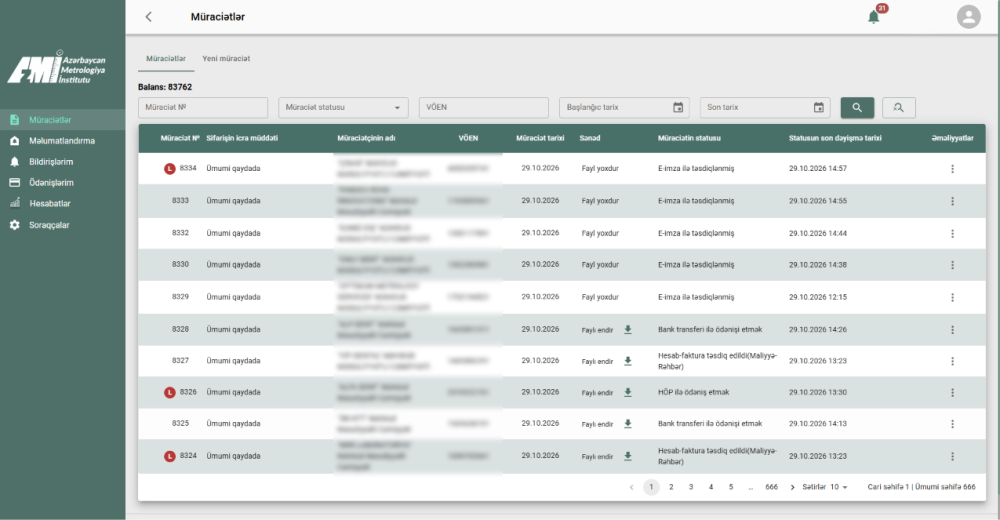
Task: Expand the Müraciət statusu dropdown
Action: click(x=343, y=107)
